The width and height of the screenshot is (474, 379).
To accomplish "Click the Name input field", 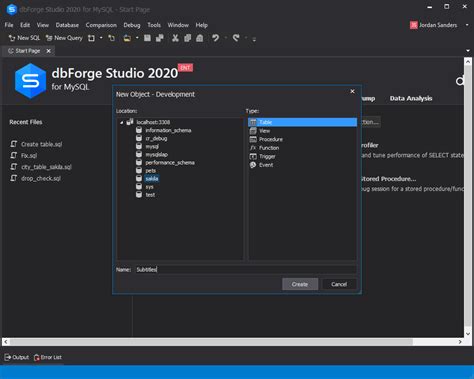I will click(245, 269).
